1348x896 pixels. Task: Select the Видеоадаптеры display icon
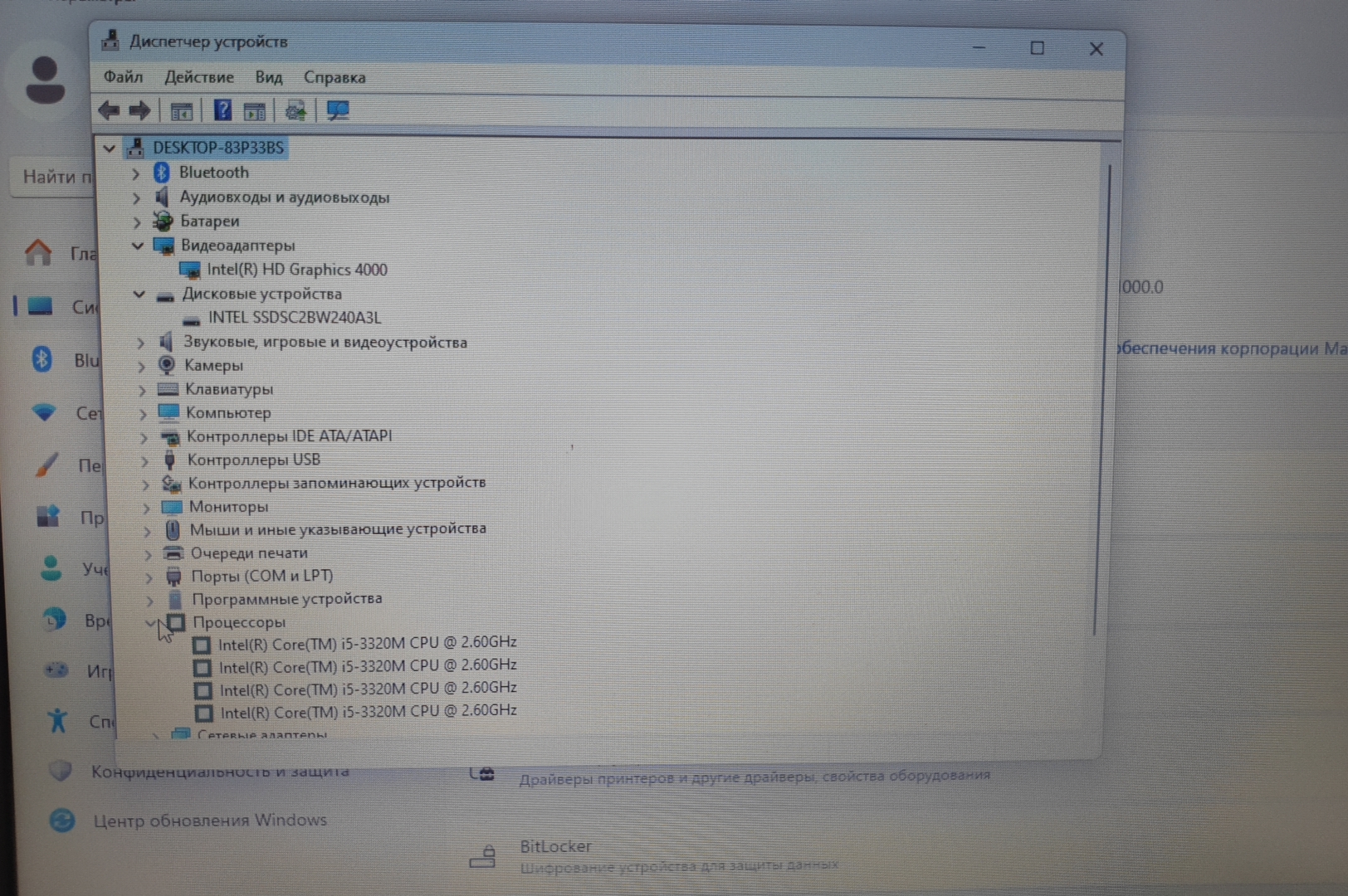tap(164, 245)
